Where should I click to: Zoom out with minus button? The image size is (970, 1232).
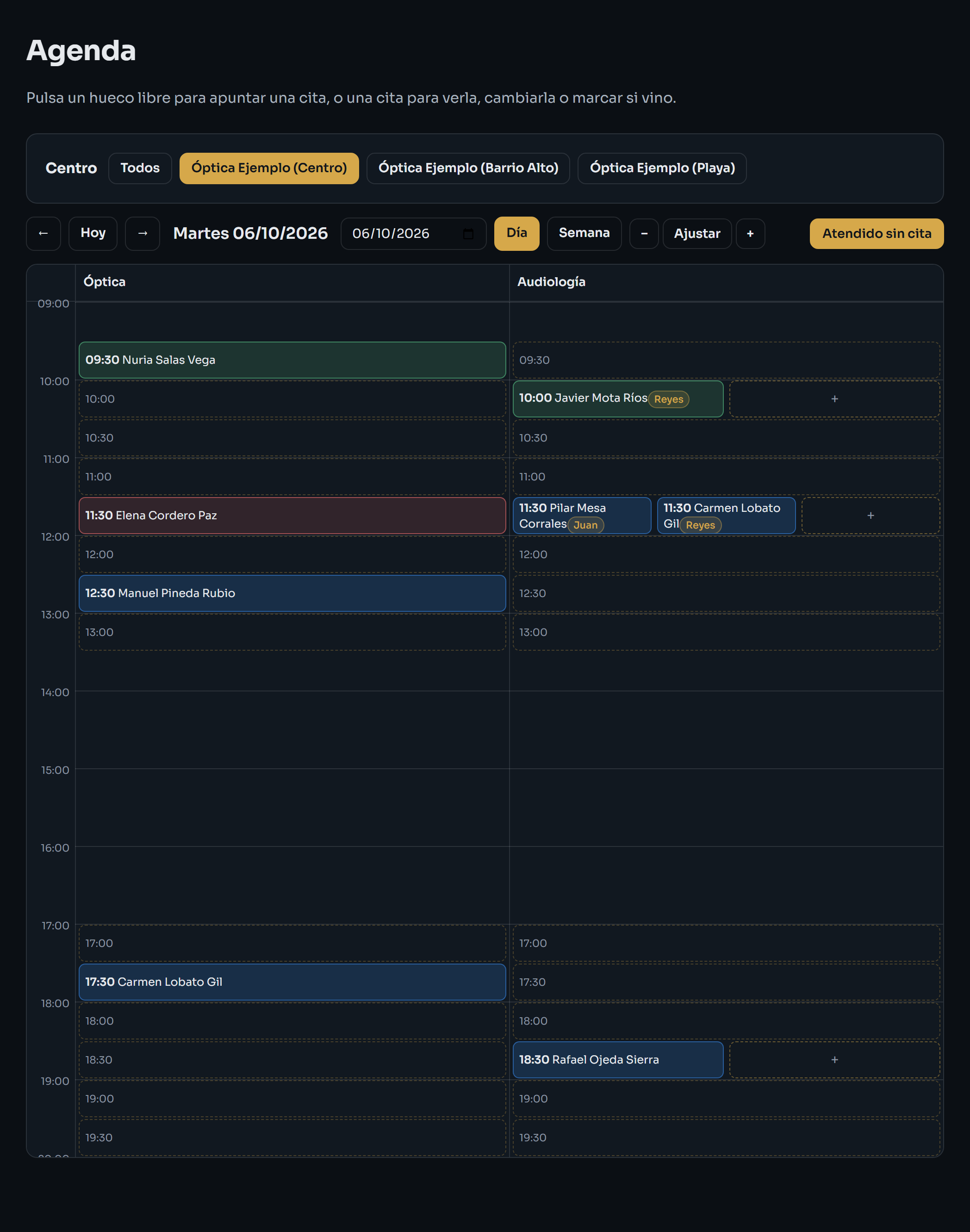pyautogui.click(x=644, y=233)
